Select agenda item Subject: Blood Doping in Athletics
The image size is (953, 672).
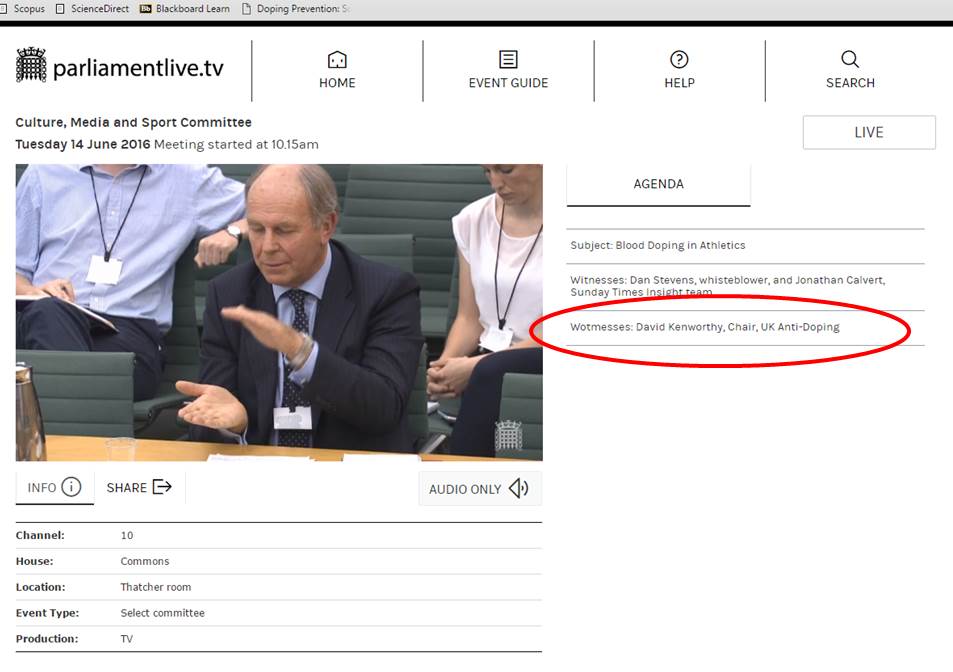pos(745,245)
